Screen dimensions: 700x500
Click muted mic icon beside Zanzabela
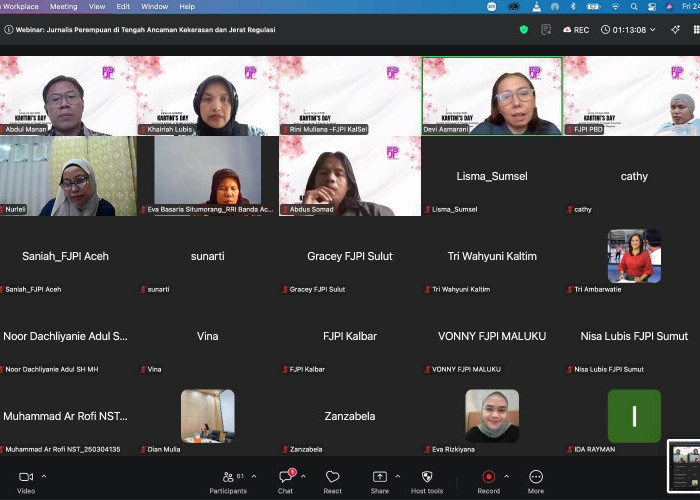coord(285,450)
